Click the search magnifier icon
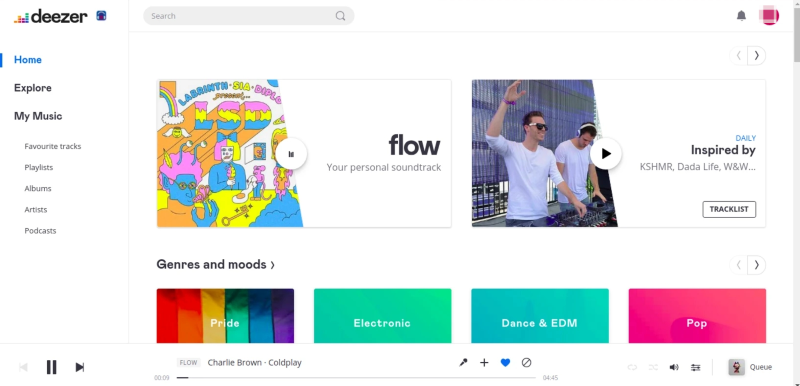This screenshot has height=386, width=800. click(x=340, y=16)
